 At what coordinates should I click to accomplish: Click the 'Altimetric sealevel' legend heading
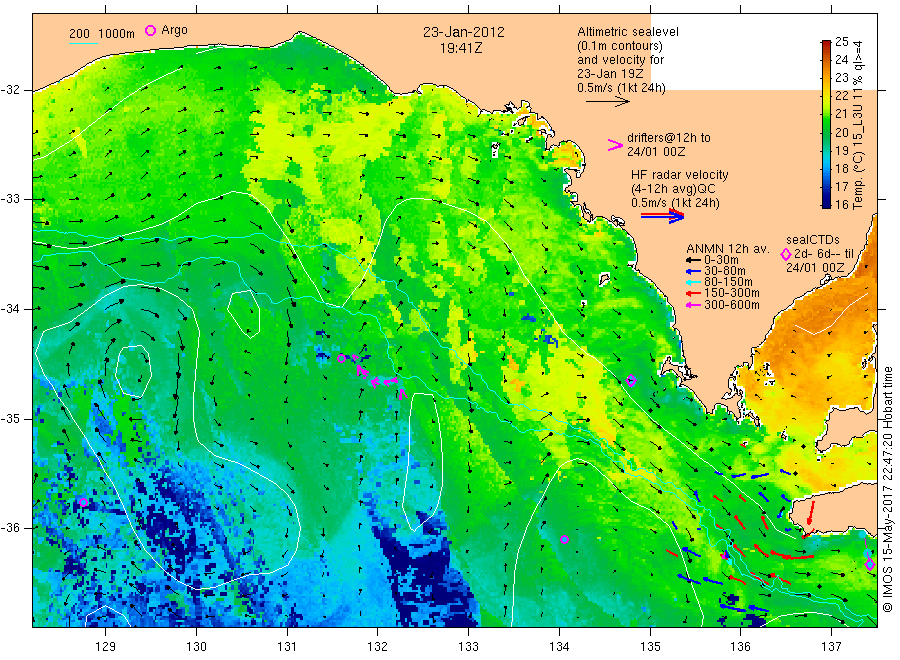click(628, 32)
